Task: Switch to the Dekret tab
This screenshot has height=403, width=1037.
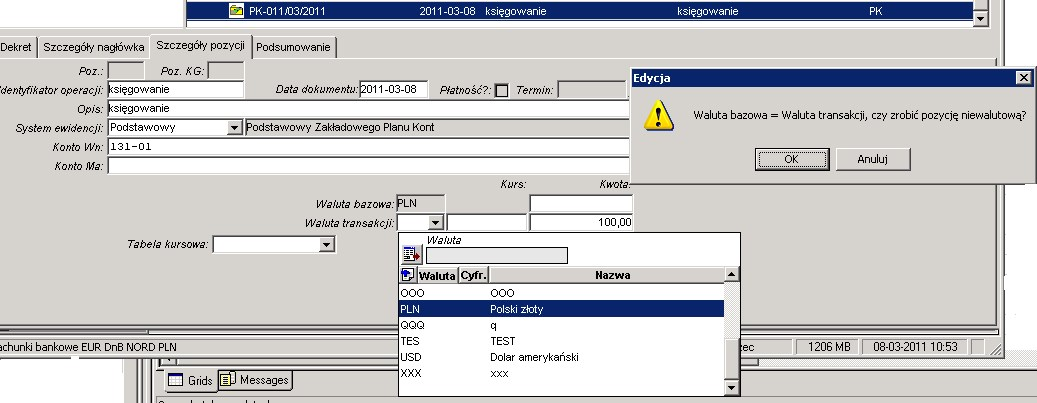Action: click(17, 47)
